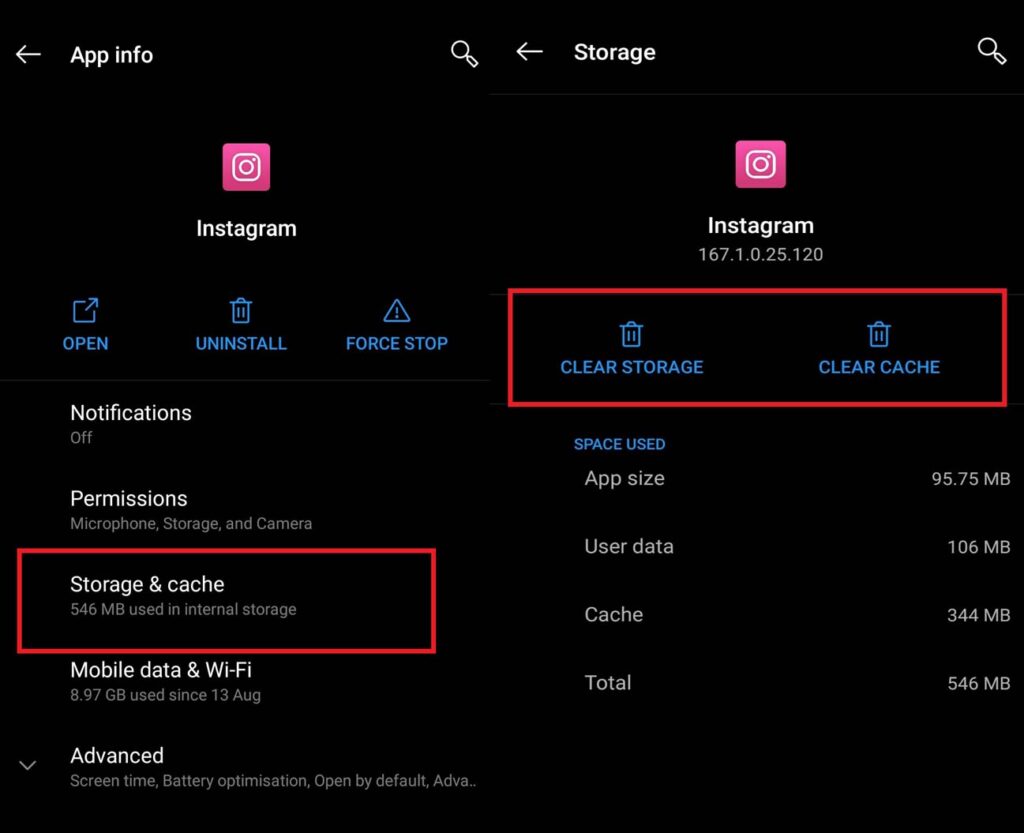The height and width of the screenshot is (833, 1024).
Task: Tap the CLEAR STORAGE button label
Action: (x=632, y=367)
